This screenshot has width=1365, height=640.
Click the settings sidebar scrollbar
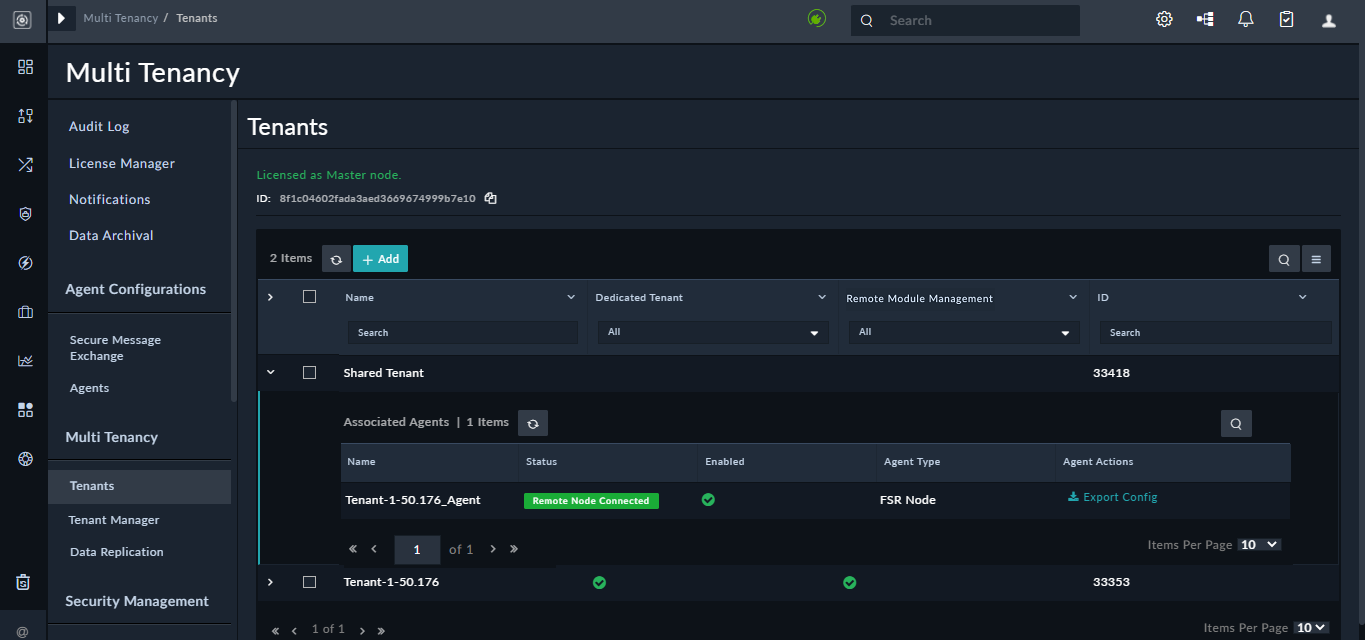[234, 250]
